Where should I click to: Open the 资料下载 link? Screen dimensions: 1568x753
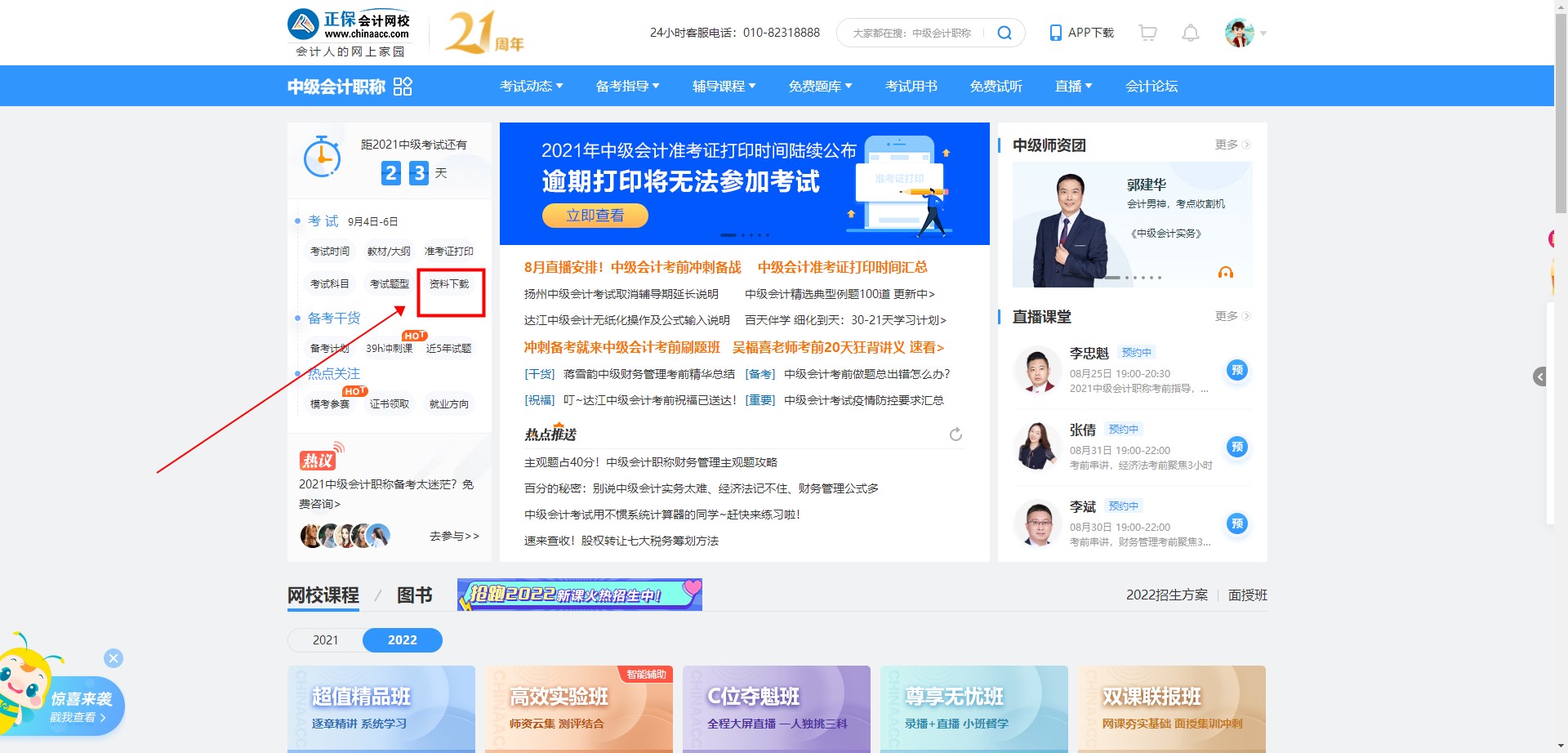click(450, 285)
